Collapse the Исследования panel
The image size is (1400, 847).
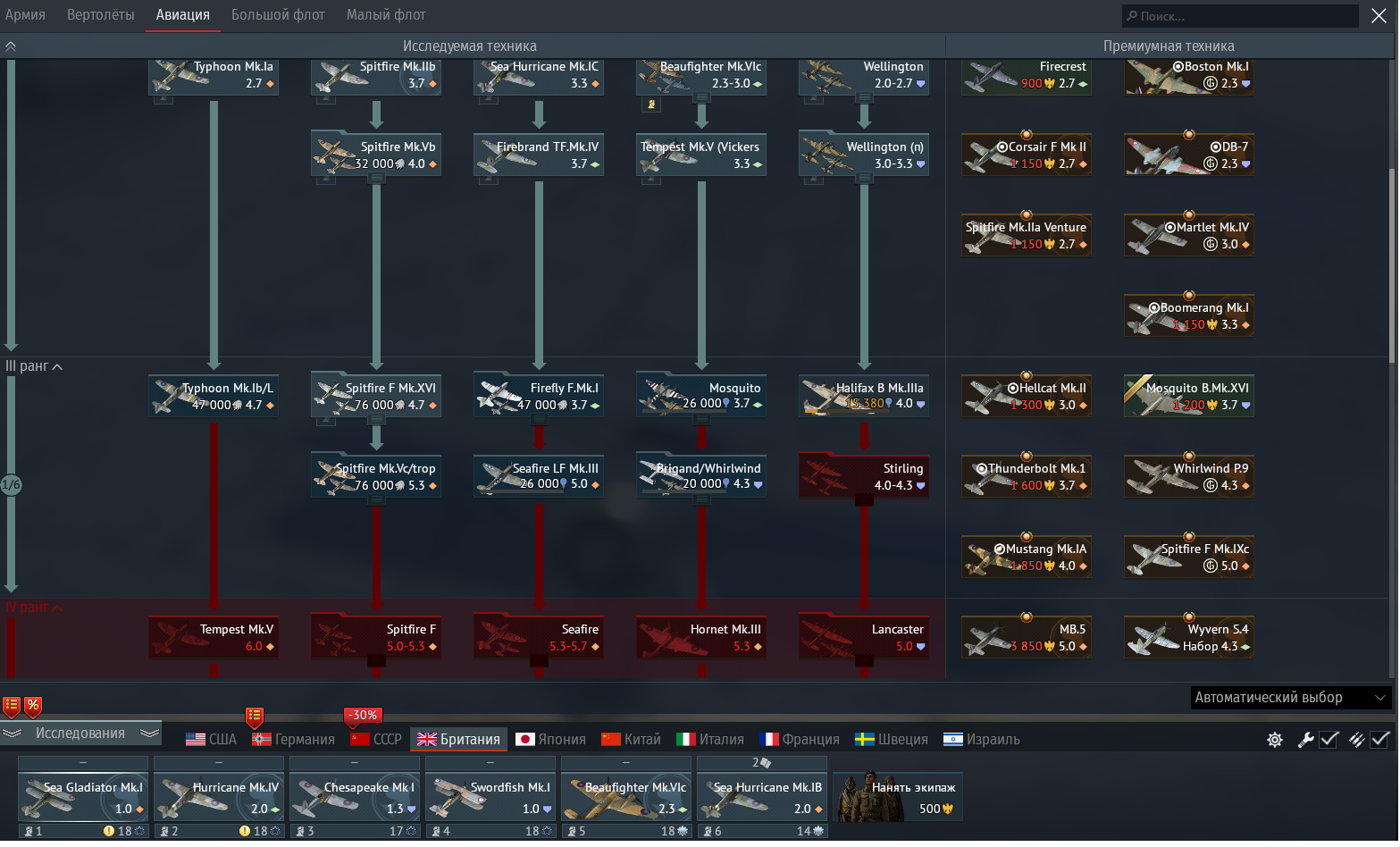[80, 734]
